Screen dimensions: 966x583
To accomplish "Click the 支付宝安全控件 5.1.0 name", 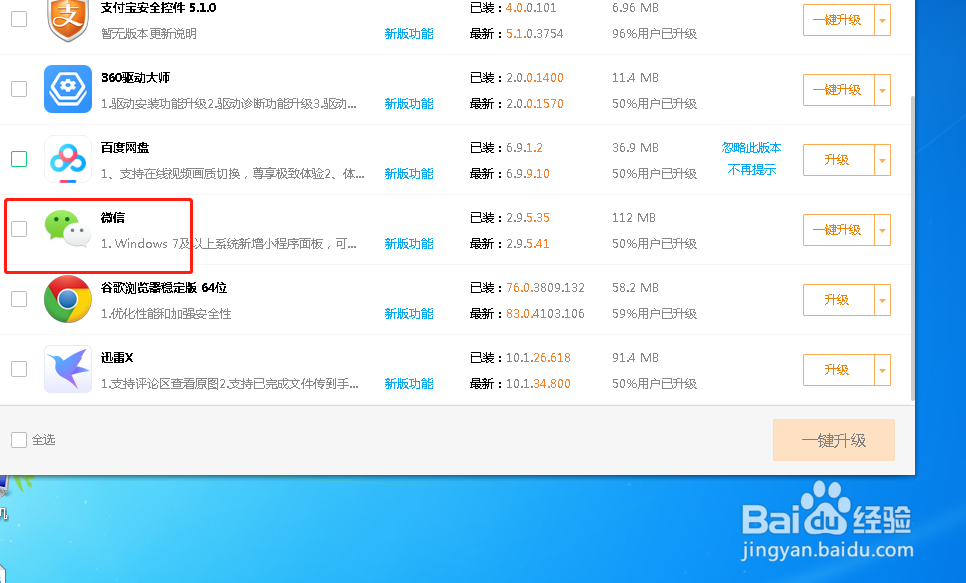I will (158, 8).
